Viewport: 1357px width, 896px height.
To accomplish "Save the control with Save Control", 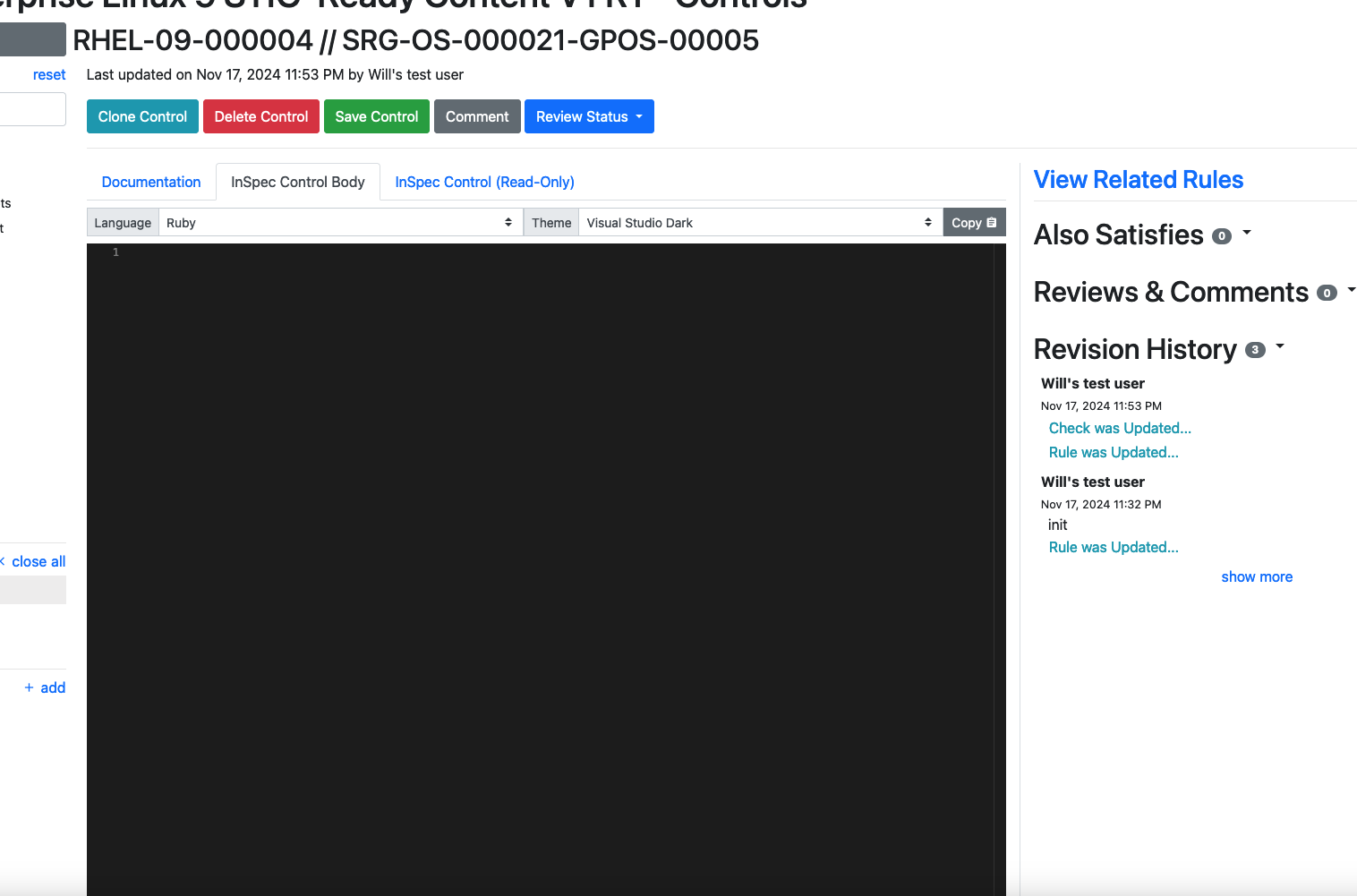I will click(x=376, y=116).
